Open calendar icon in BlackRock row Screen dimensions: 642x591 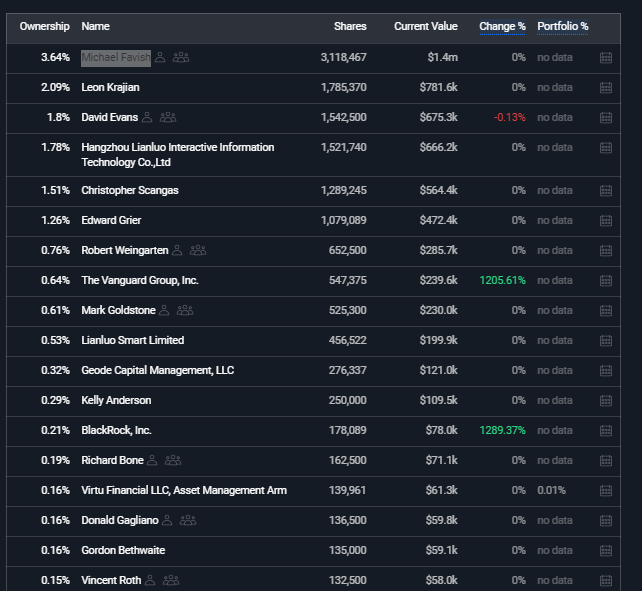(x=606, y=430)
